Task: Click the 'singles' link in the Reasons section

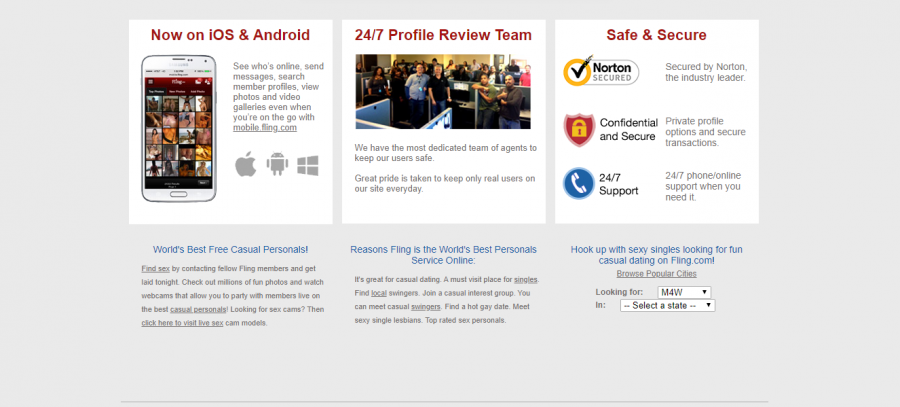Action: (526, 279)
